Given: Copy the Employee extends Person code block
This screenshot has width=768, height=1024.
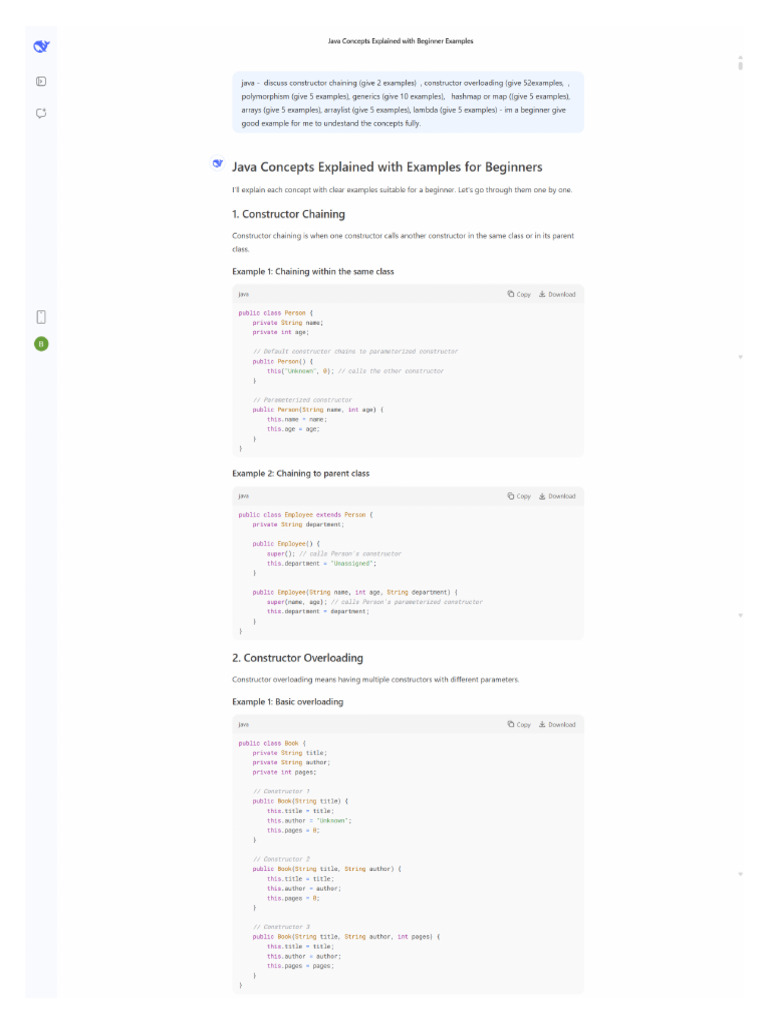Looking at the screenshot, I should [x=519, y=496].
